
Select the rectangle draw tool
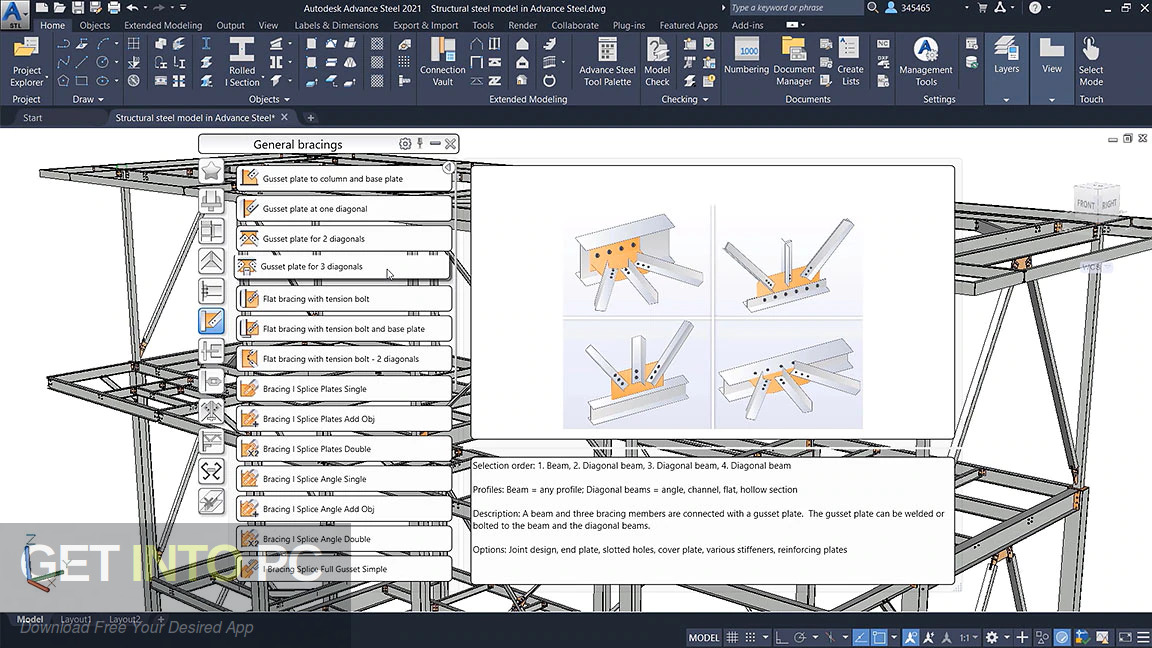point(82,81)
